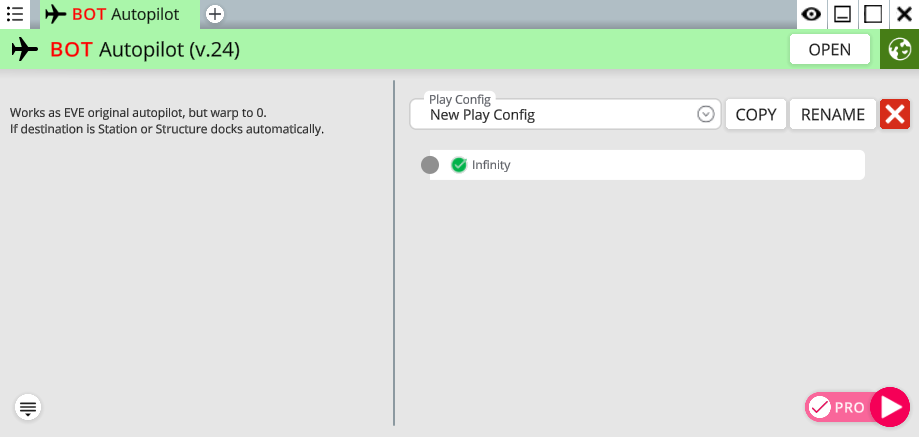Viewport: 919px width, 437px height.
Task: Click the vertical panel divider bar
Action: click(x=394, y=253)
